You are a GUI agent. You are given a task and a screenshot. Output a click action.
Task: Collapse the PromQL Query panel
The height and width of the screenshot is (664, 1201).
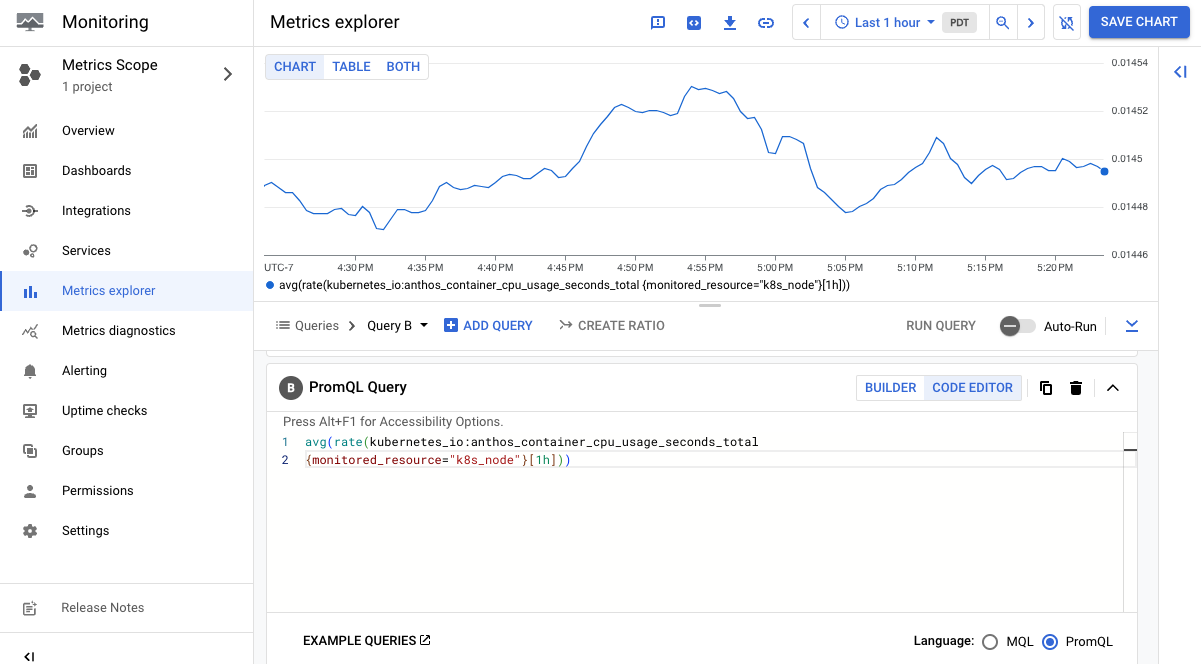(x=1113, y=387)
